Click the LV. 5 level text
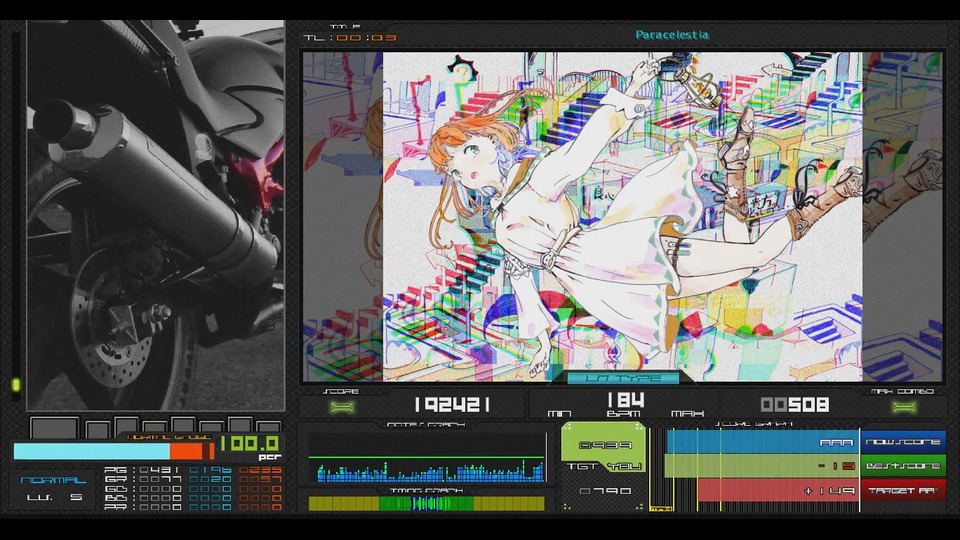The width and height of the screenshot is (960, 540). coord(54,497)
